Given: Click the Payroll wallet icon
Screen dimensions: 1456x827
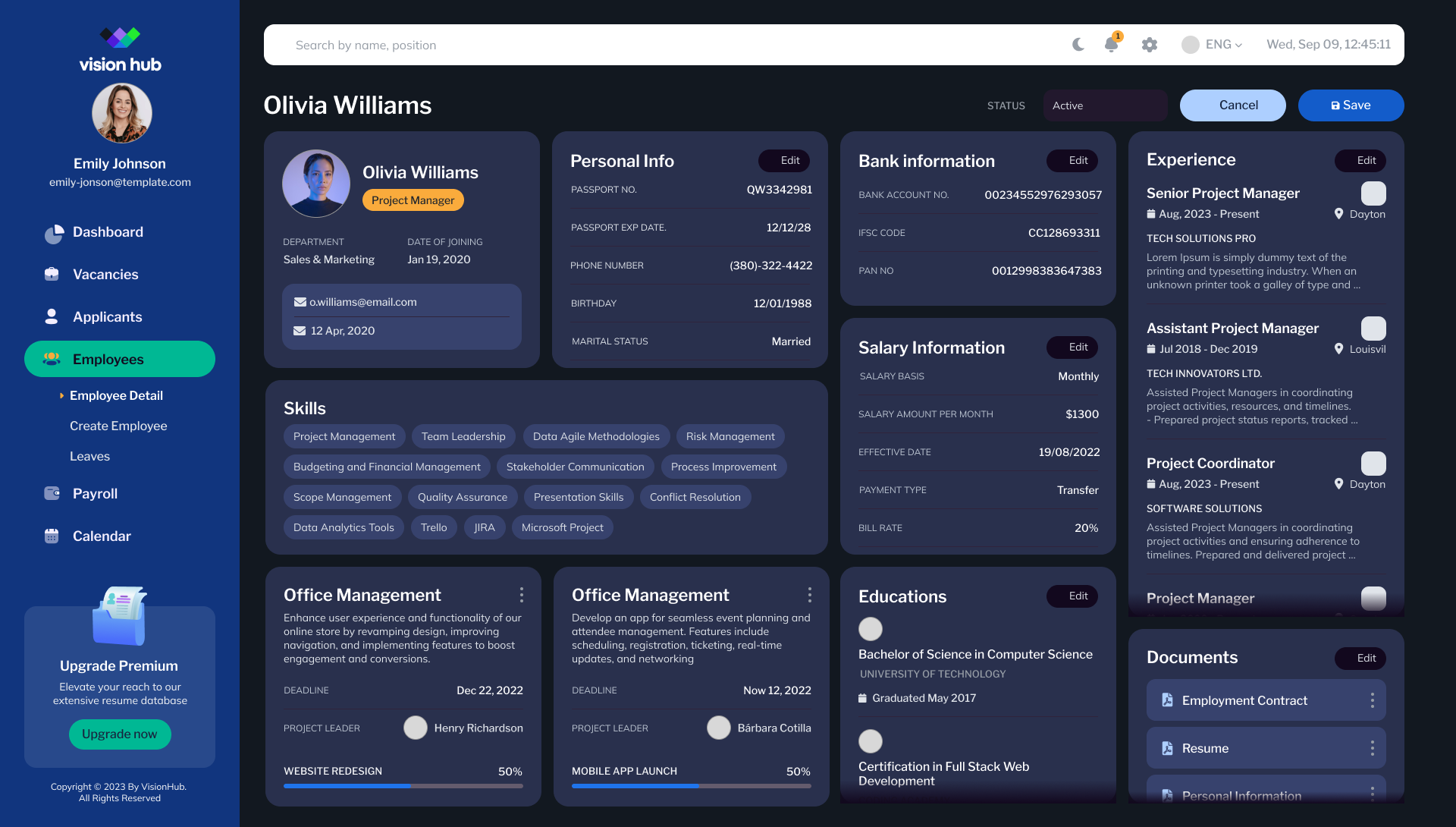Looking at the screenshot, I should tap(52, 493).
